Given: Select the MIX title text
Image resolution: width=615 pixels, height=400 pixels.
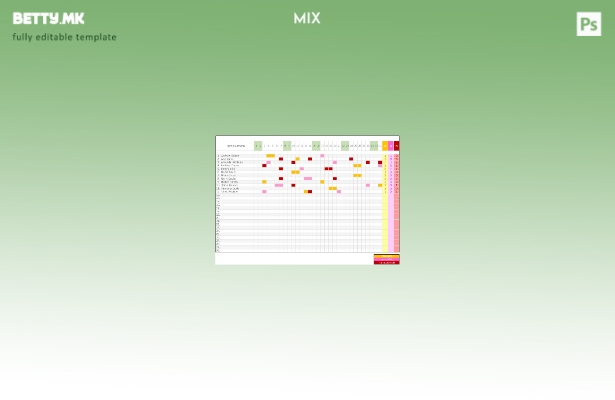Looking at the screenshot, I should (x=307, y=18).
